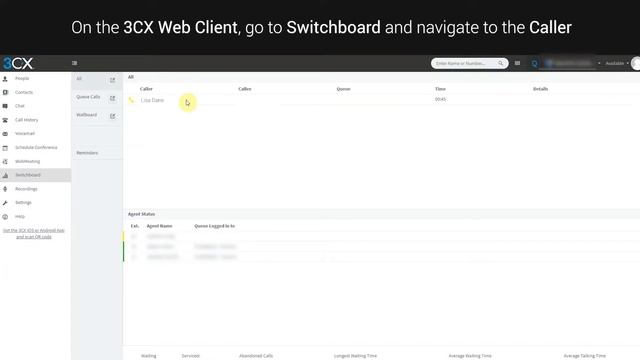Click the Queue column header
The height and width of the screenshot is (360, 640).
point(343,89)
